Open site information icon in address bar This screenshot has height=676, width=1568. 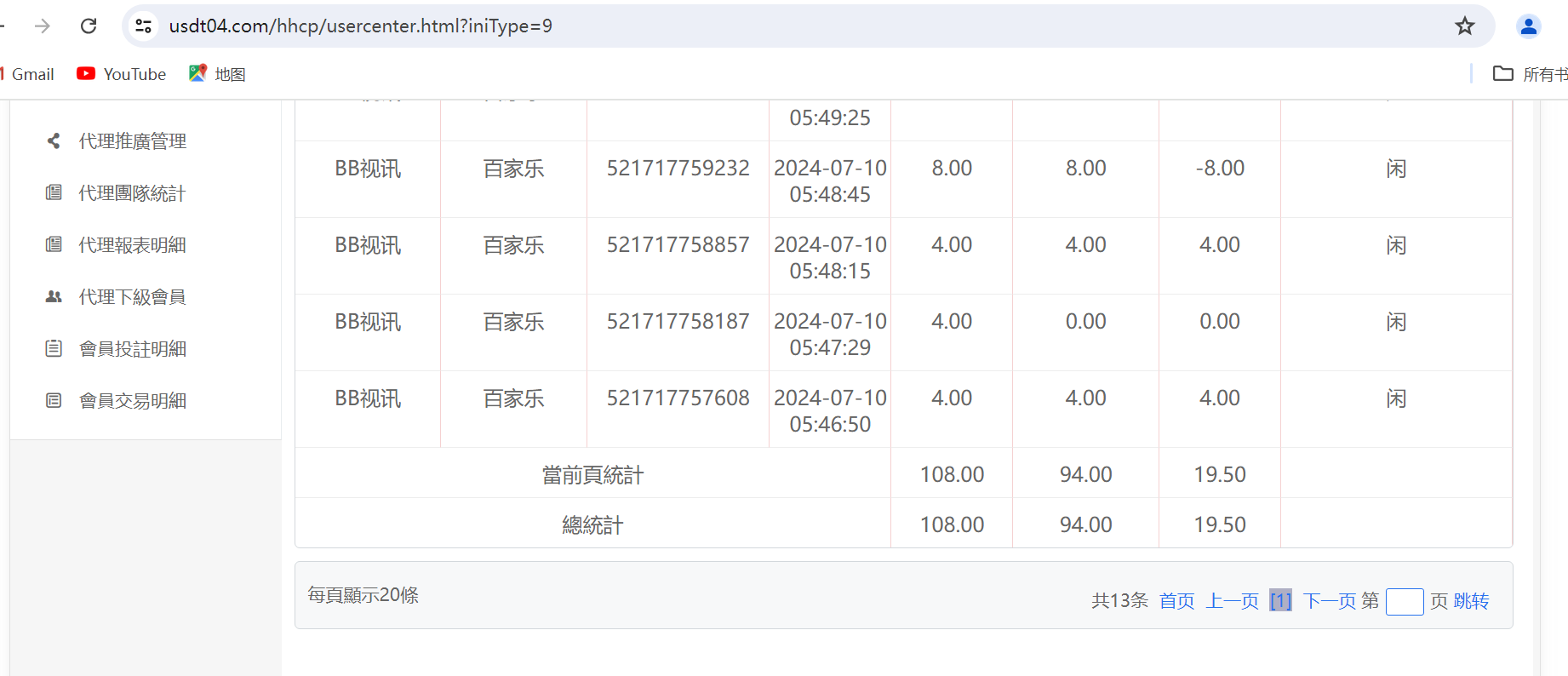click(x=144, y=26)
